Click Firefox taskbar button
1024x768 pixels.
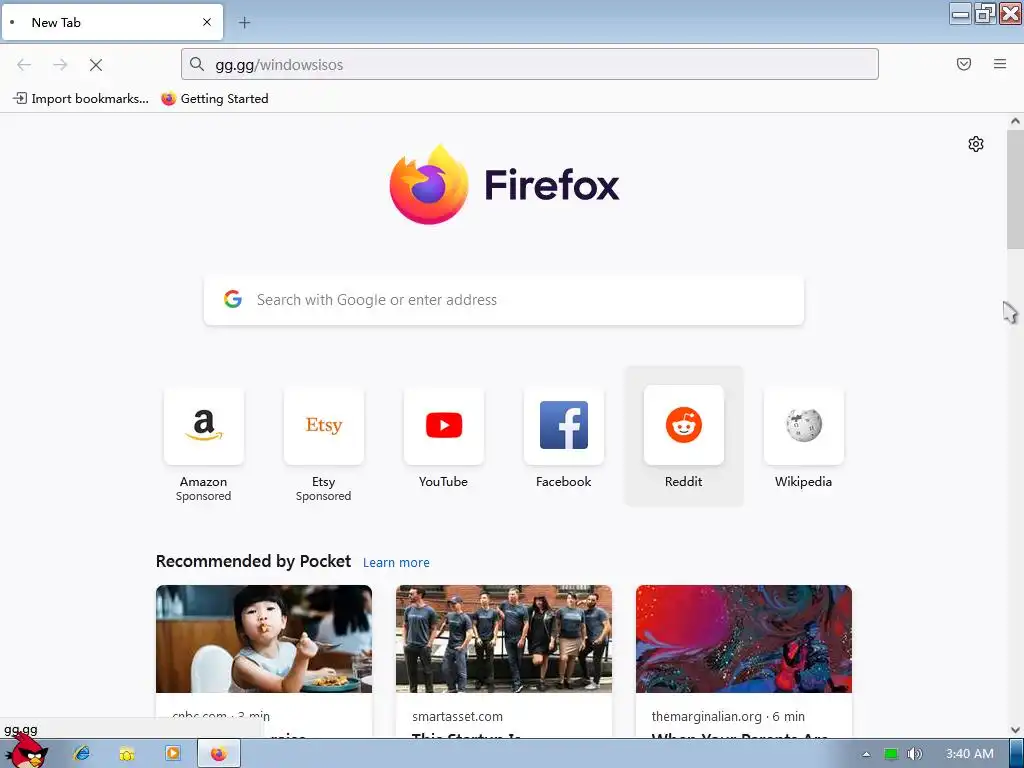coord(219,754)
